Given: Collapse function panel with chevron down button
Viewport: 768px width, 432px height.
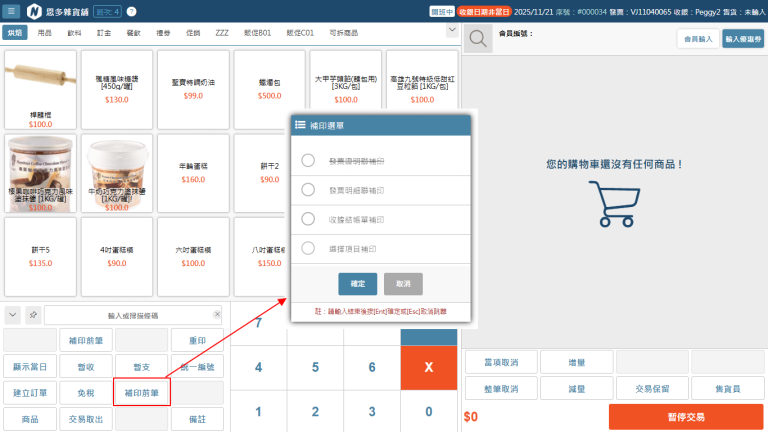Looking at the screenshot, I should pos(13,315).
